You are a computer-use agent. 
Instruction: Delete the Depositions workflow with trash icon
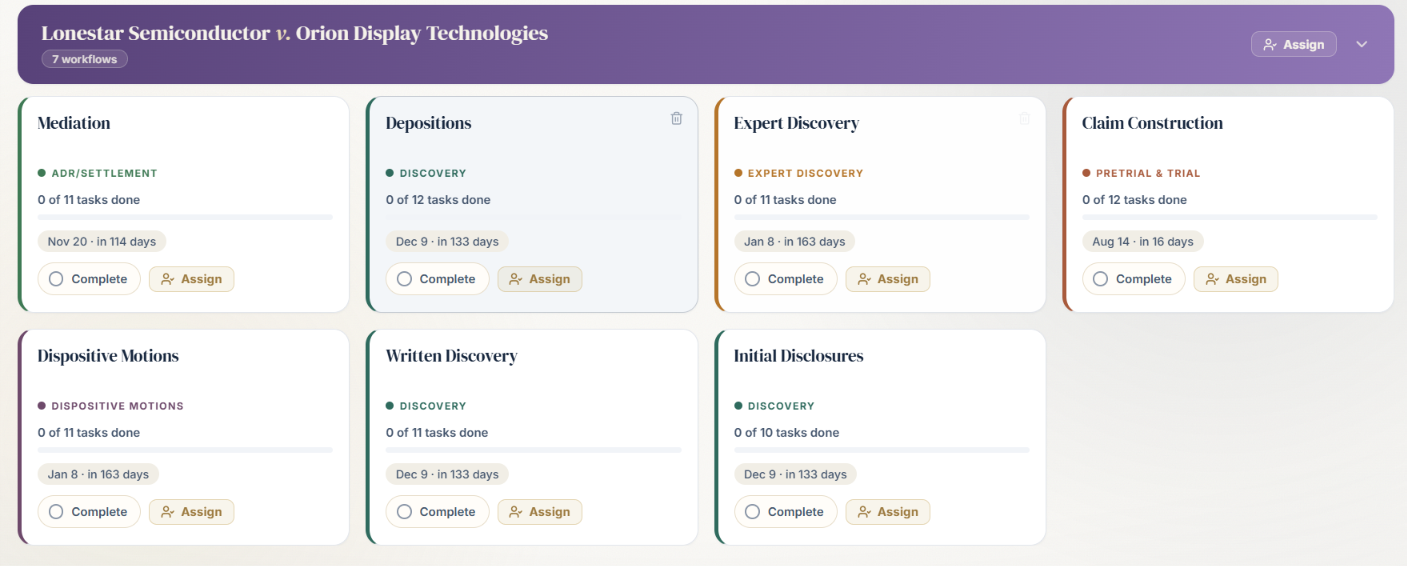[x=676, y=118]
